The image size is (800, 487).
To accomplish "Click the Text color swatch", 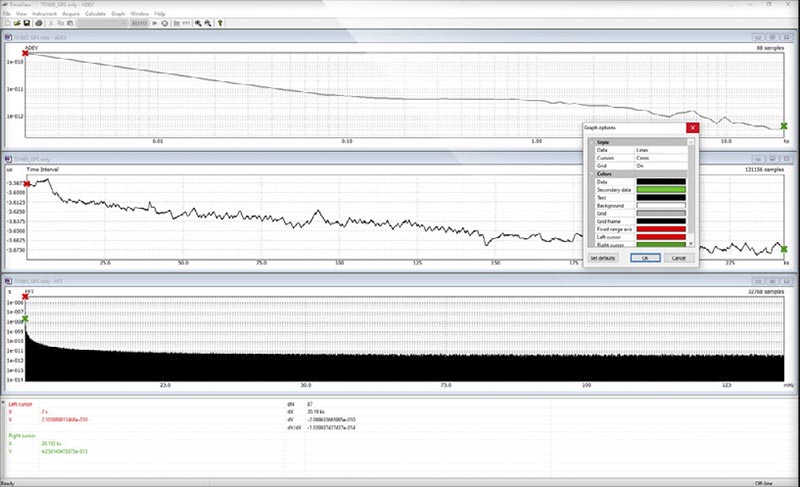I will point(661,197).
